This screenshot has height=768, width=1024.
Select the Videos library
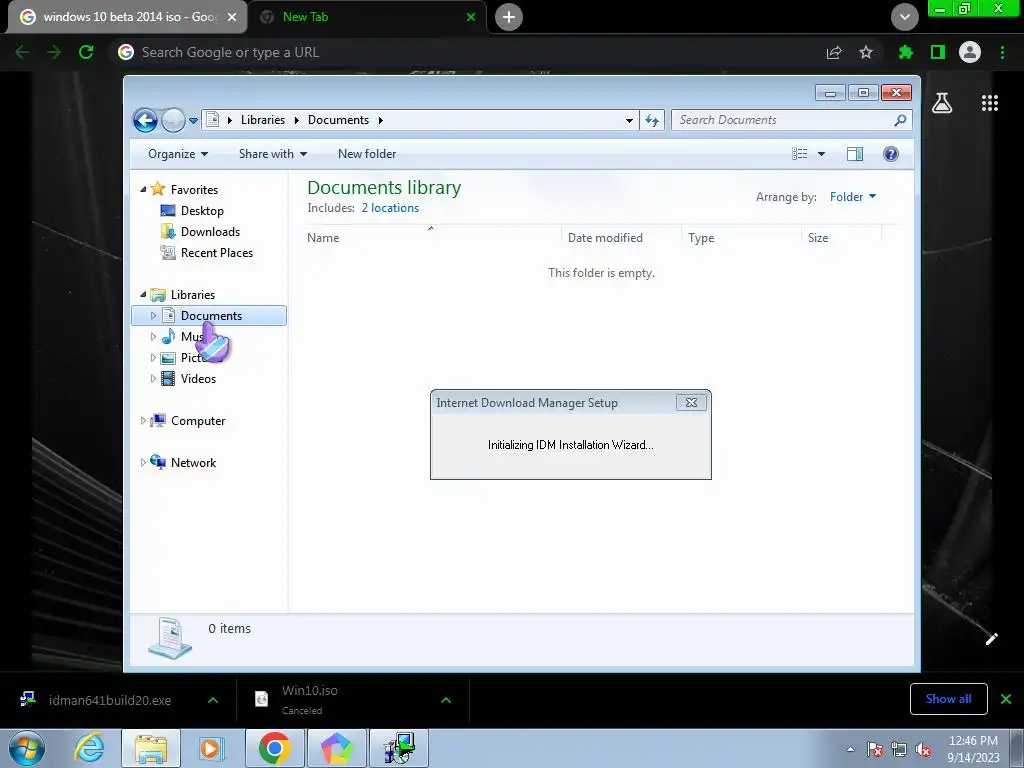pos(199,379)
